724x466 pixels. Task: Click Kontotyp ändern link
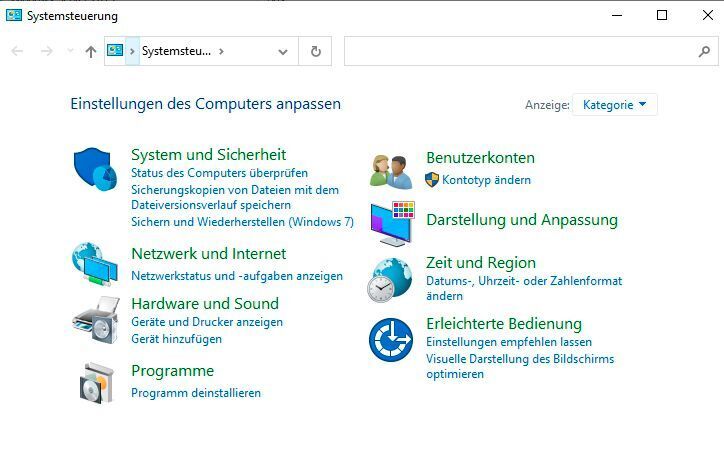pyautogui.click(x=486, y=180)
